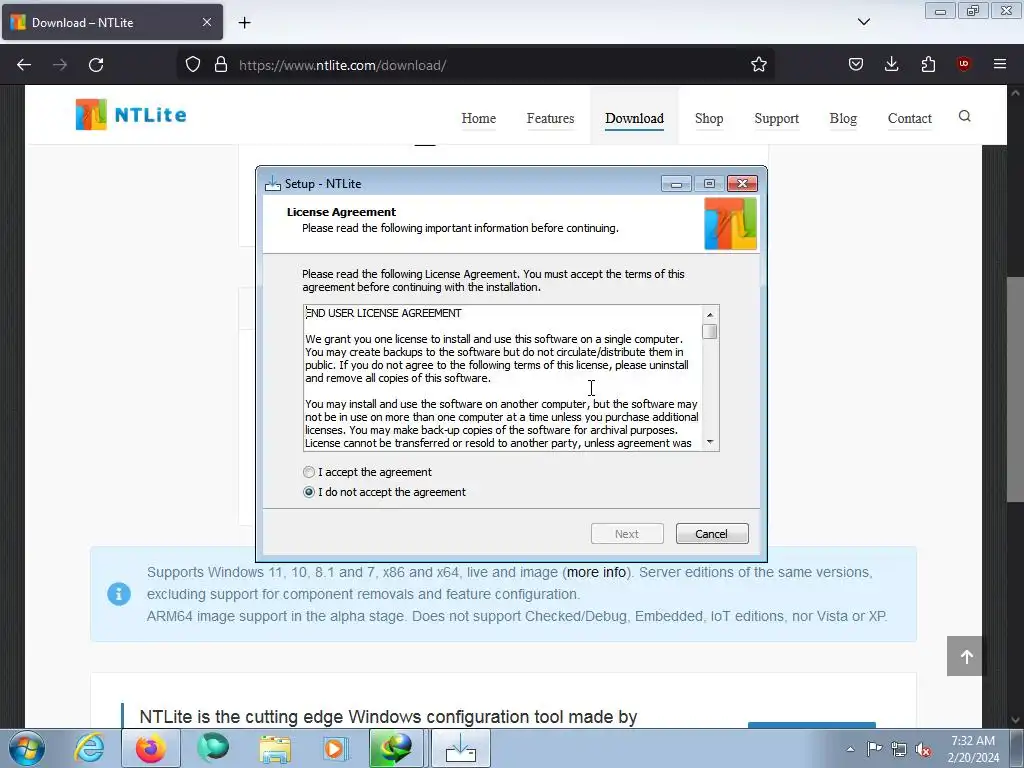
Task: Select 'I do not accept the agreement' option
Action: (x=309, y=492)
